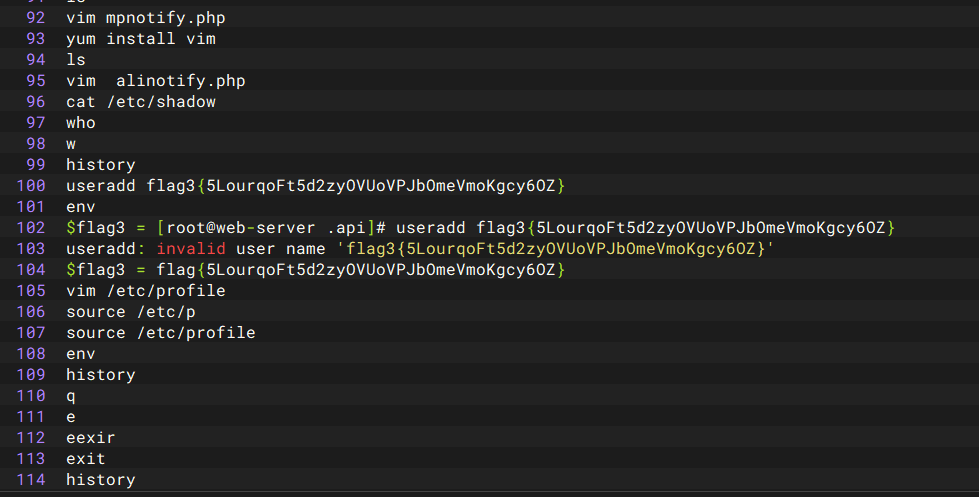
Task: Click line number 104 in the gutter
Action: (x=31, y=270)
